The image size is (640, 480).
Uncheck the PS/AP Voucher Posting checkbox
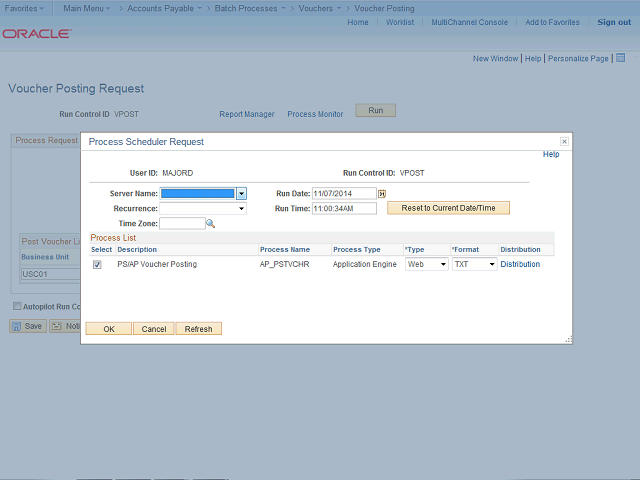(x=97, y=265)
